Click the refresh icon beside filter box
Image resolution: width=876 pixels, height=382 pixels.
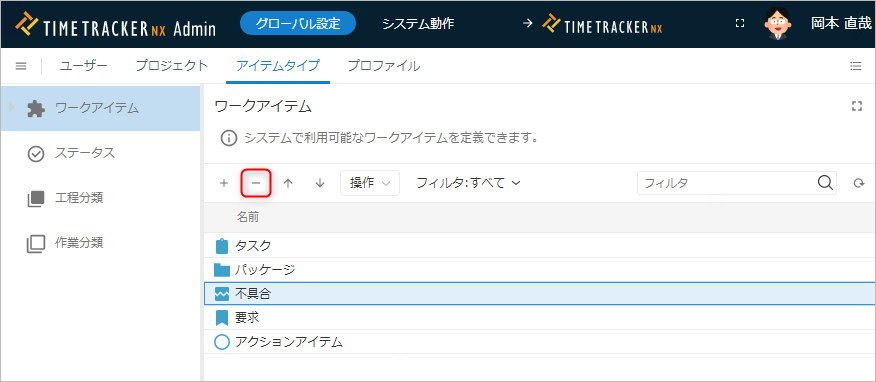click(x=859, y=183)
